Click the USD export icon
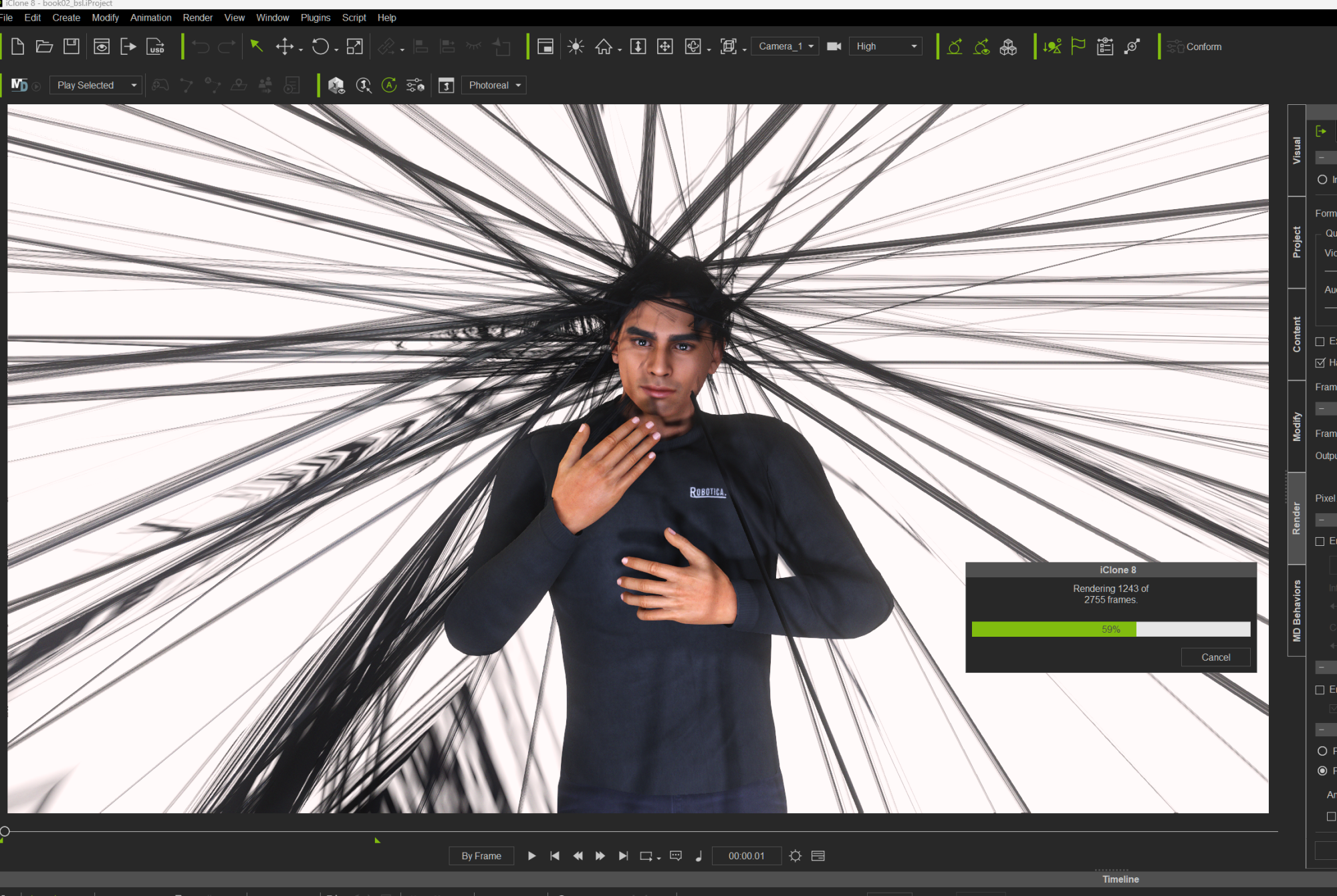 tap(156, 47)
